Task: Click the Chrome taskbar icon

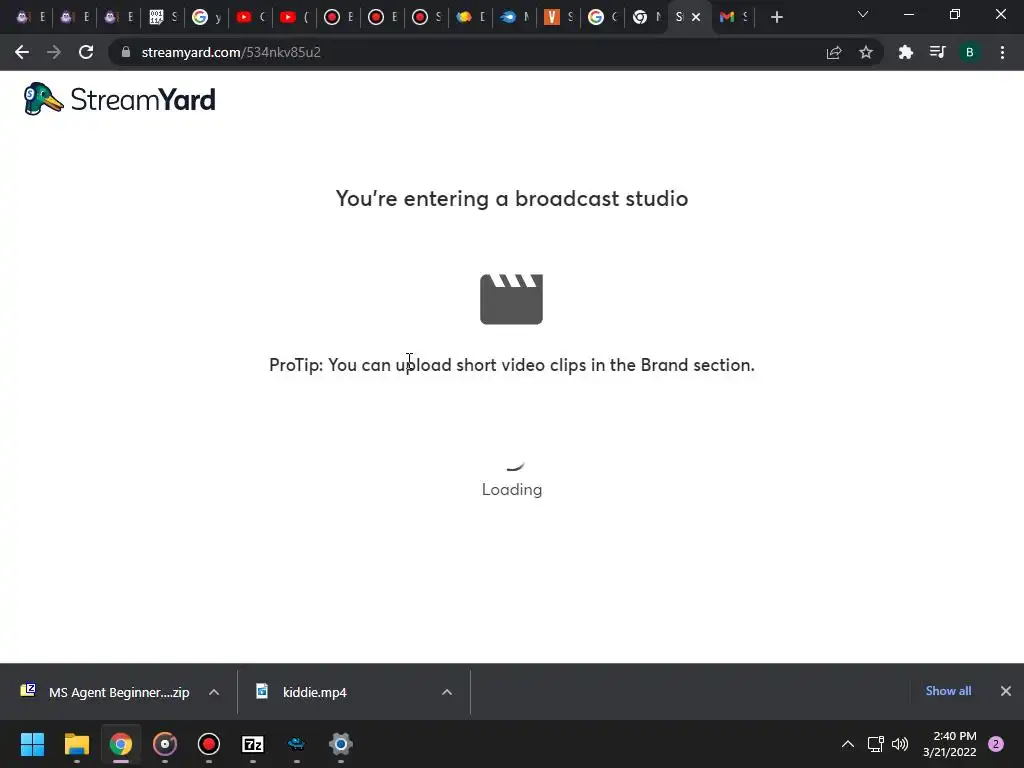Action: point(121,744)
